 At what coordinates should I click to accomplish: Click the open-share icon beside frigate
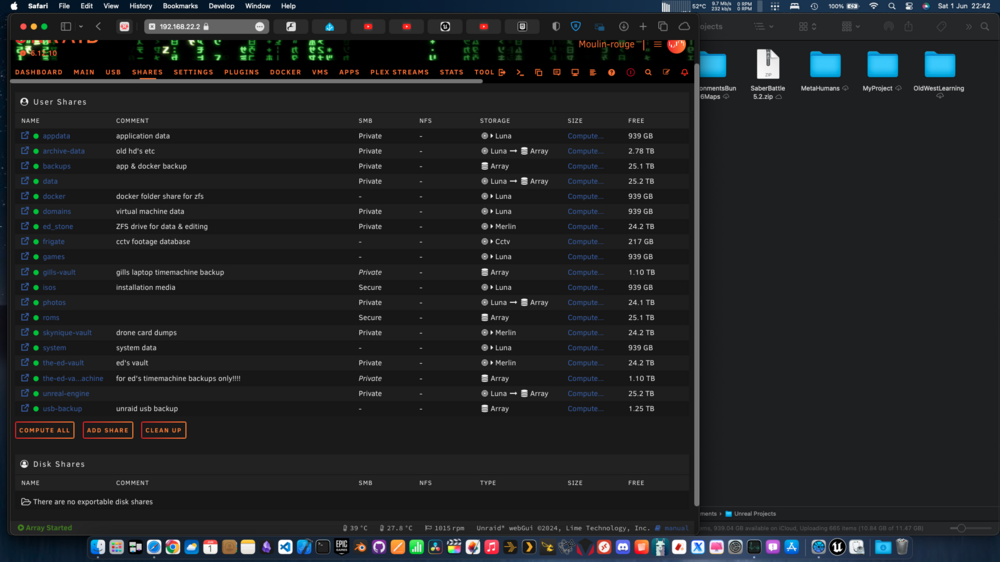tap(25, 241)
